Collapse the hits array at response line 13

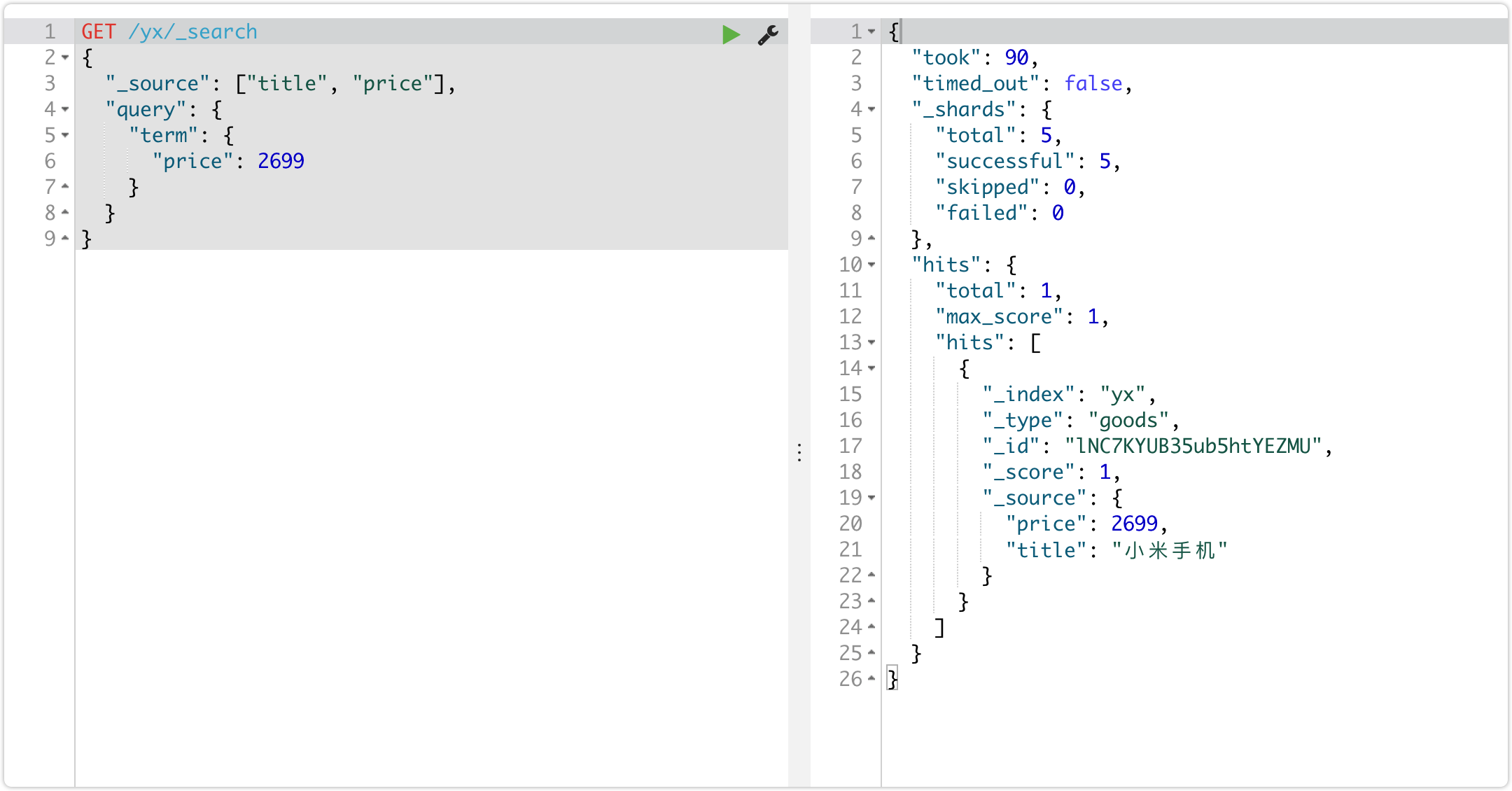(870, 342)
